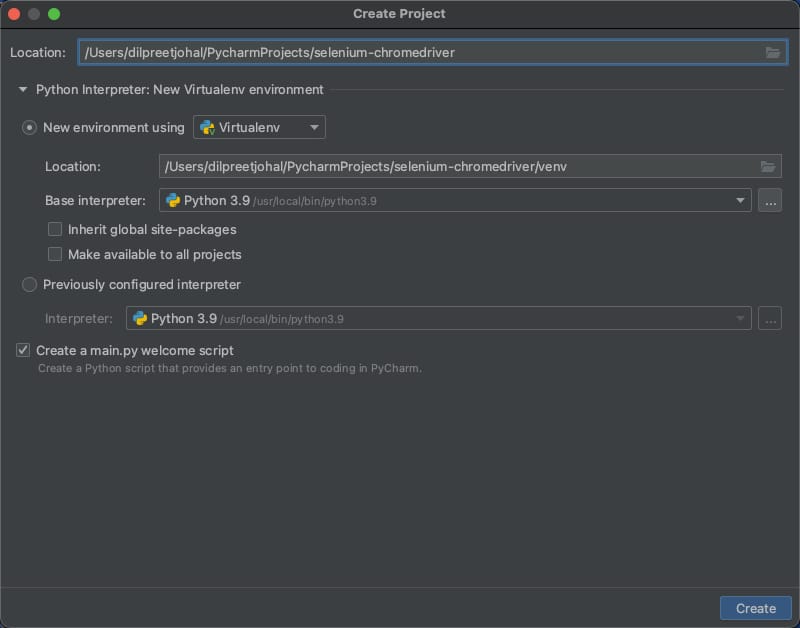Open the Base interpreter dropdown
The height and width of the screenshot is (628, 800).
pos(740,200)
